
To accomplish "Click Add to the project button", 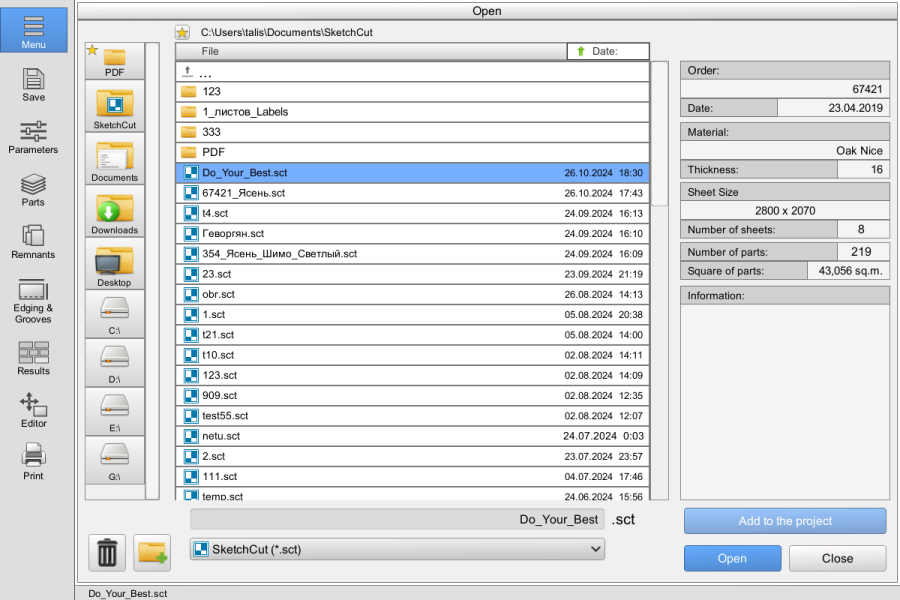I will coord(785,521).
